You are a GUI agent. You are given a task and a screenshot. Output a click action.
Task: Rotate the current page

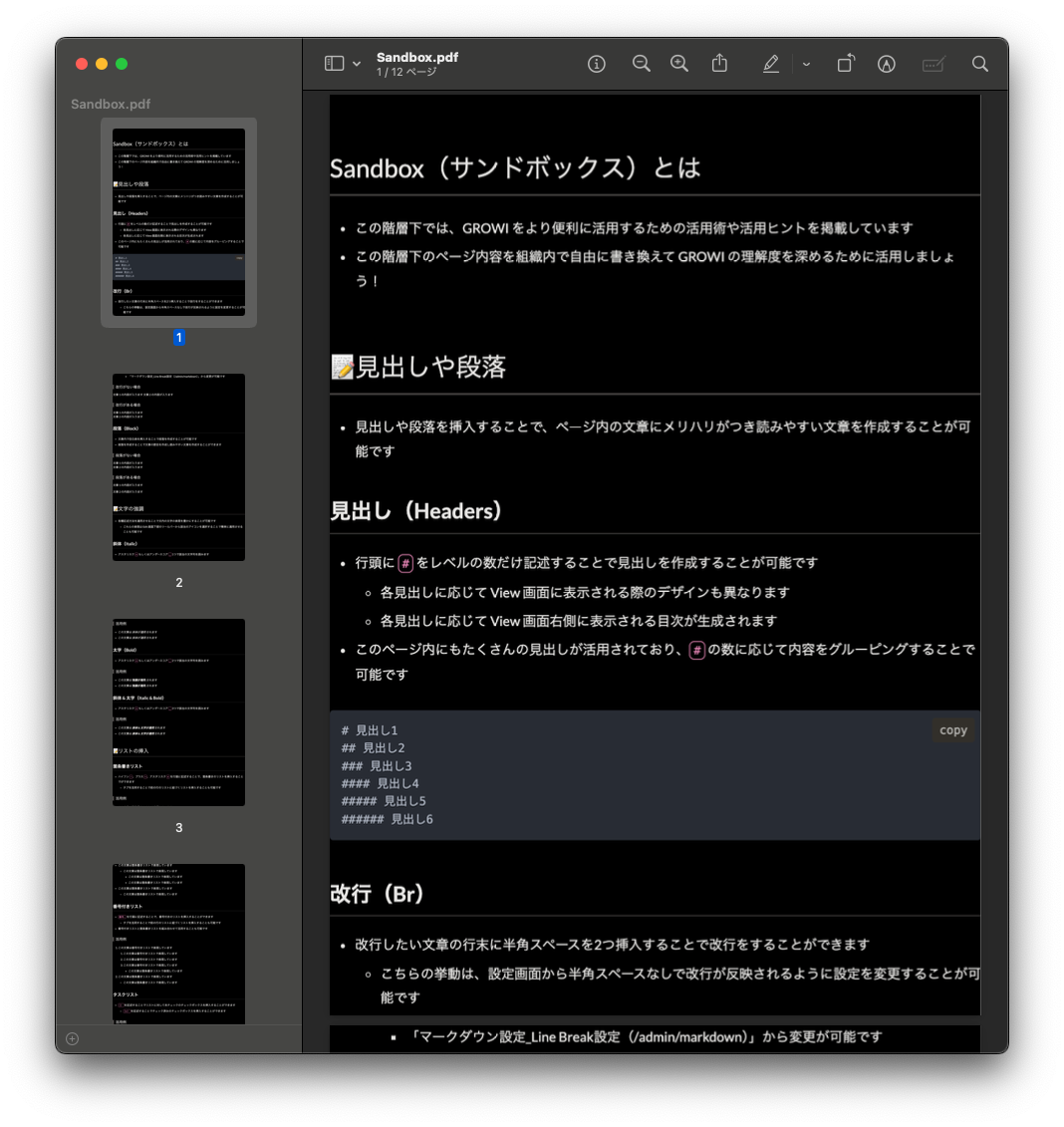click(x=845, y=64)
